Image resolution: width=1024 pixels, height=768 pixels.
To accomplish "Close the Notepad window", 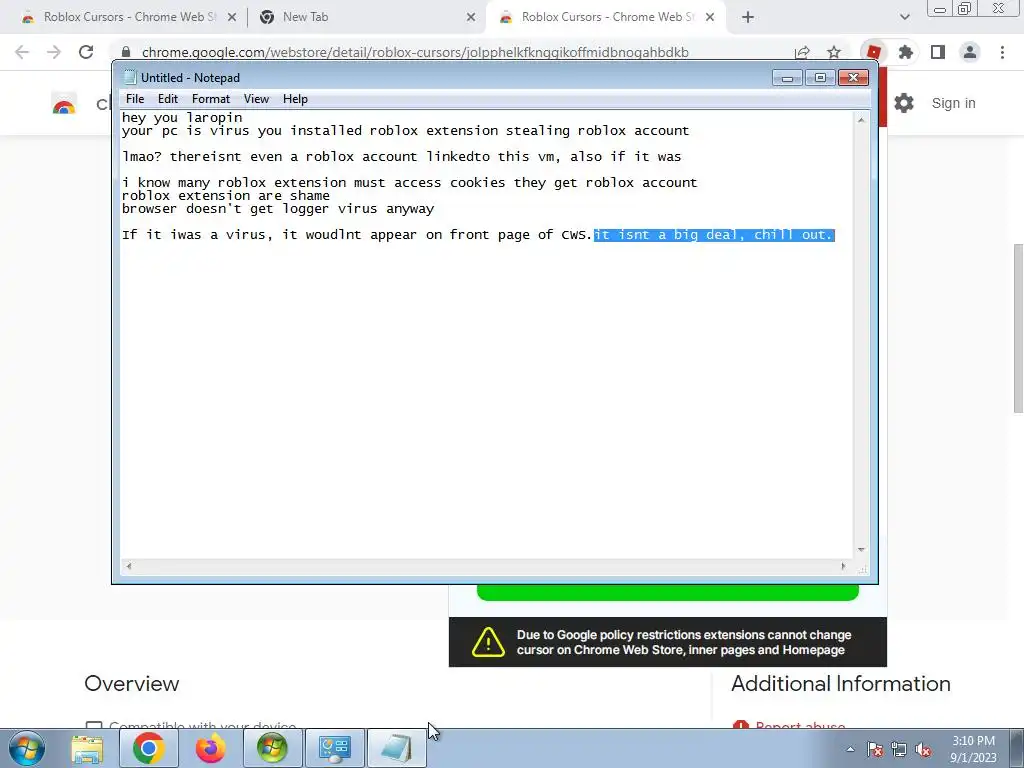I will point(853,78).
